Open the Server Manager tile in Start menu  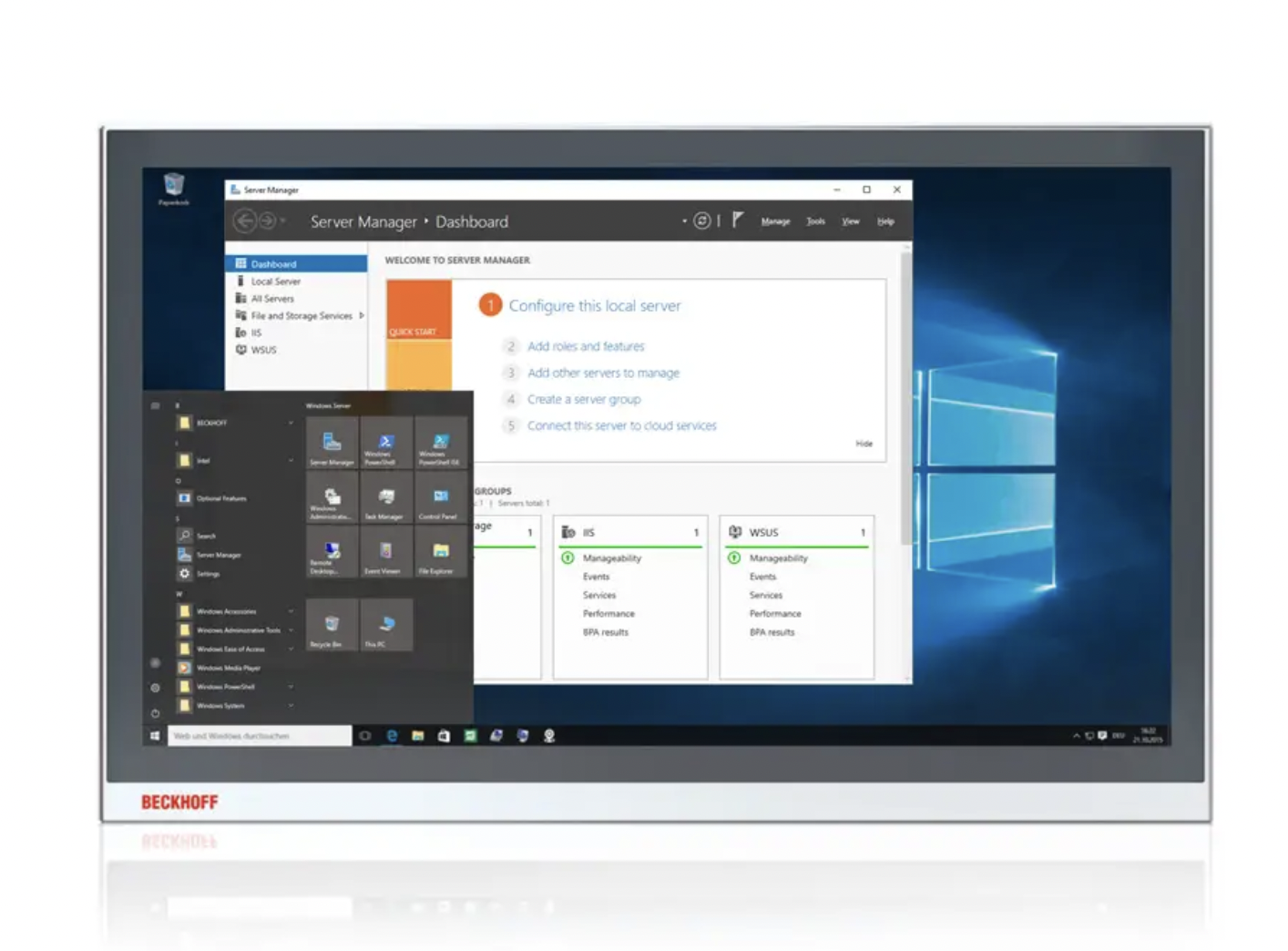332,444
